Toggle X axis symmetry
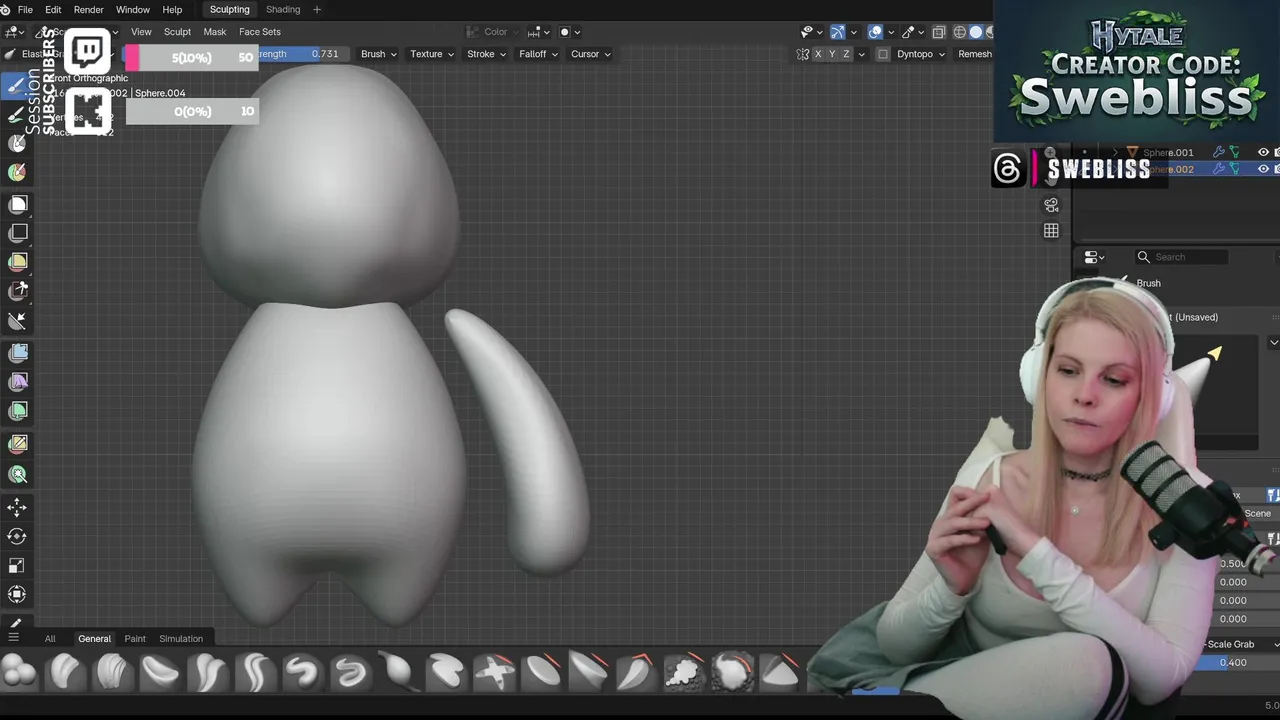Viewport: 1280px width, 720px height. pos(819,54)
